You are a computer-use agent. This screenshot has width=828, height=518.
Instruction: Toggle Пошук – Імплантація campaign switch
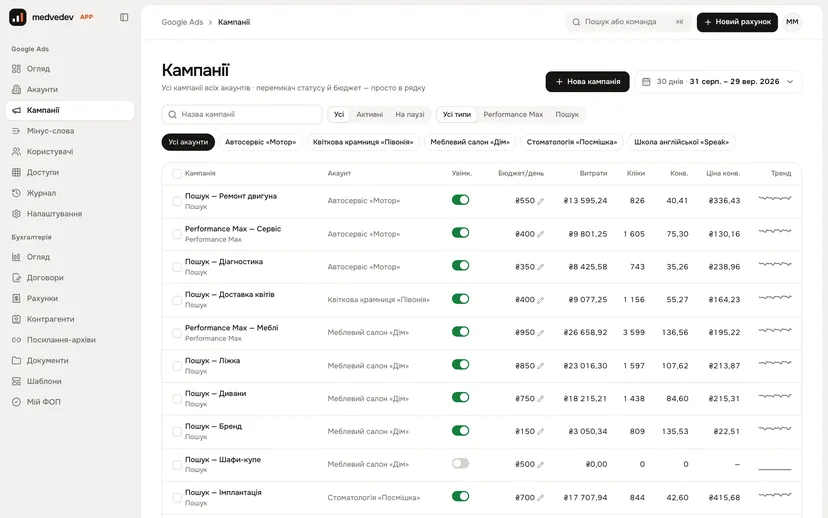pos(460,496)
